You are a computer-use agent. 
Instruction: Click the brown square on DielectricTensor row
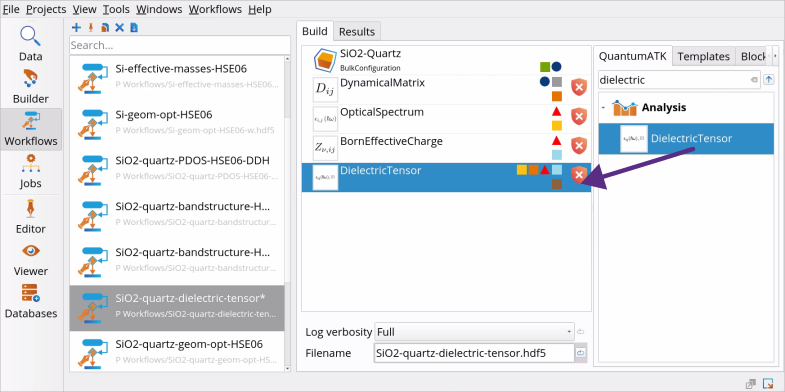click(557, 184)
